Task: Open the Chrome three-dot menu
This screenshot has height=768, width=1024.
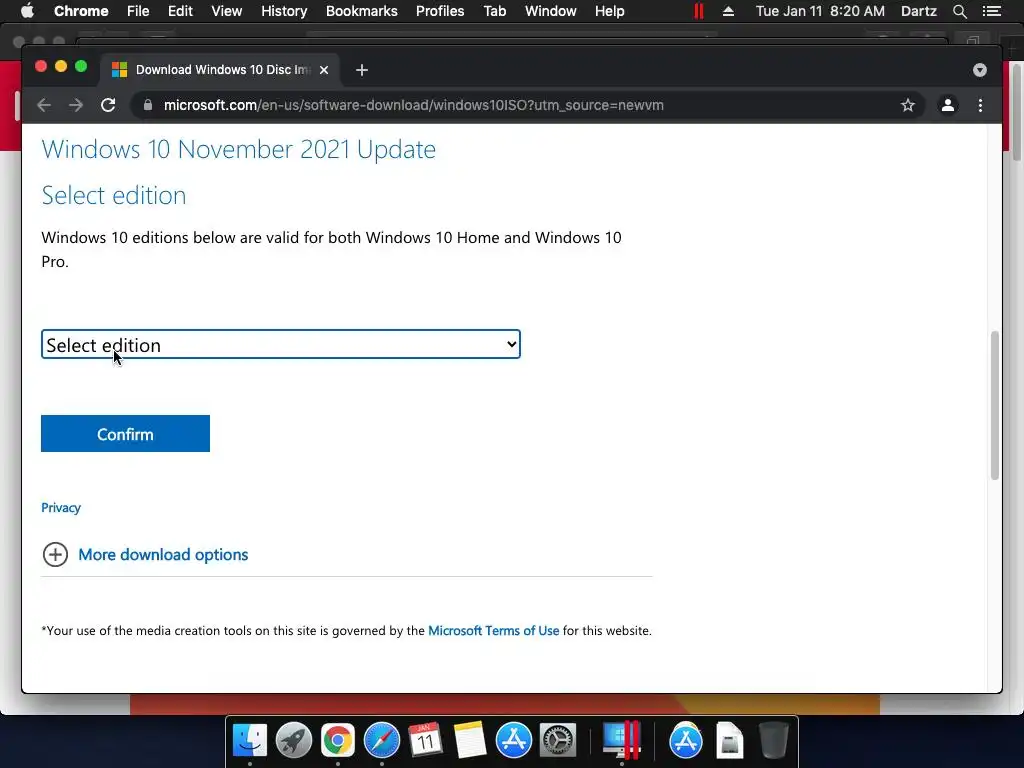Action: [980, 105]
